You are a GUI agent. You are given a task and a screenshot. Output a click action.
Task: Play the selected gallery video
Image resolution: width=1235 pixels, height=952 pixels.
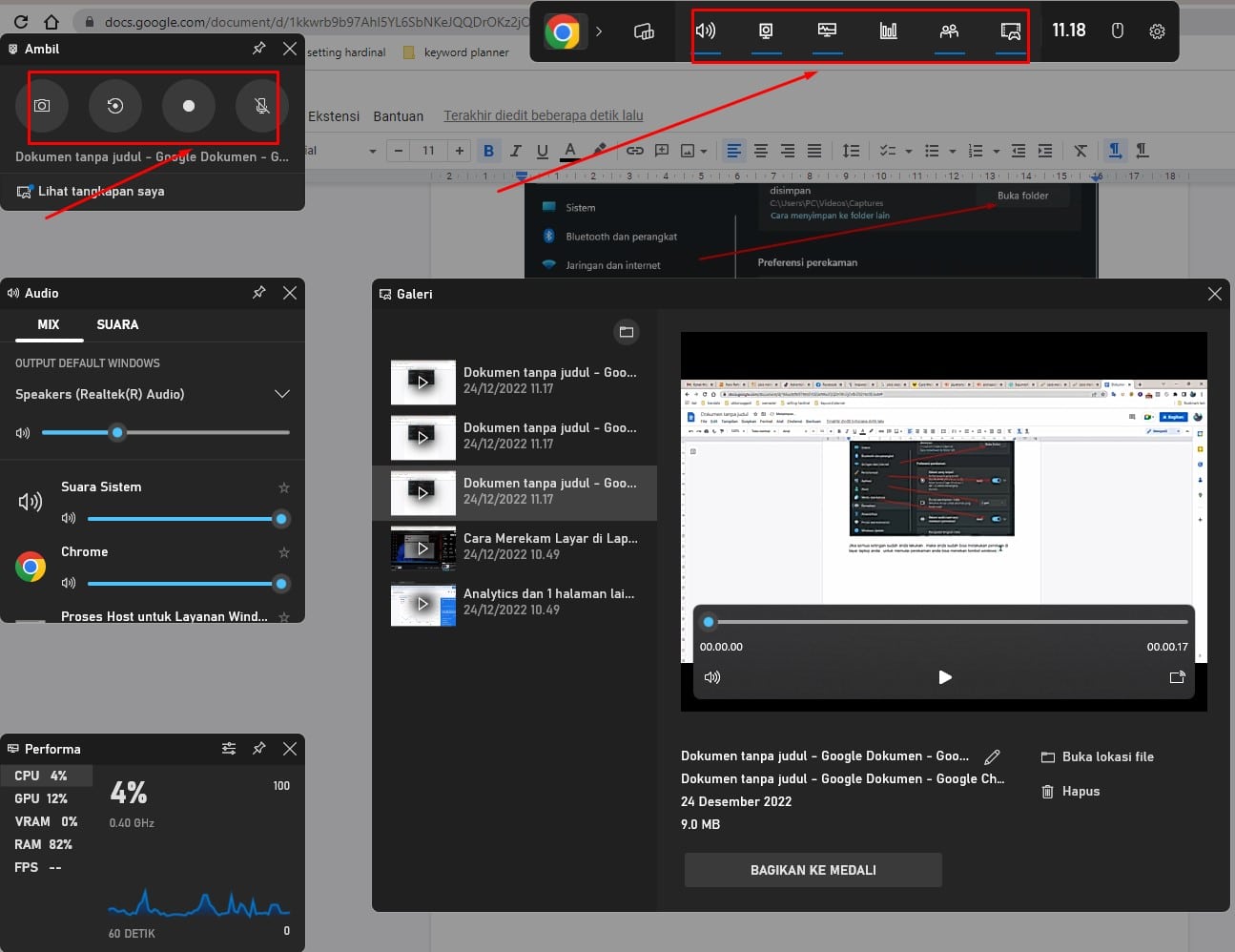[x=945, y=677]
